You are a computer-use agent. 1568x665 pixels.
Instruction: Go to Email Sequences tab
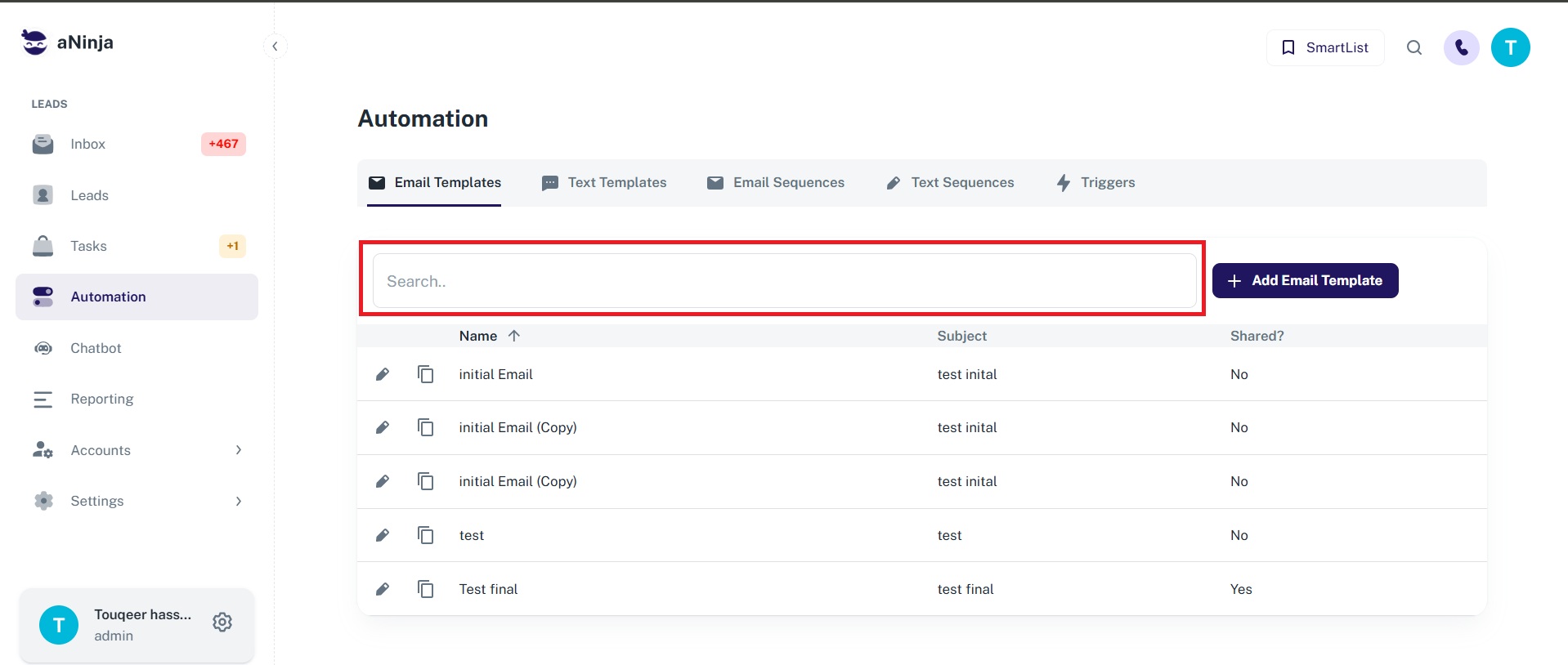coord(776,183)
